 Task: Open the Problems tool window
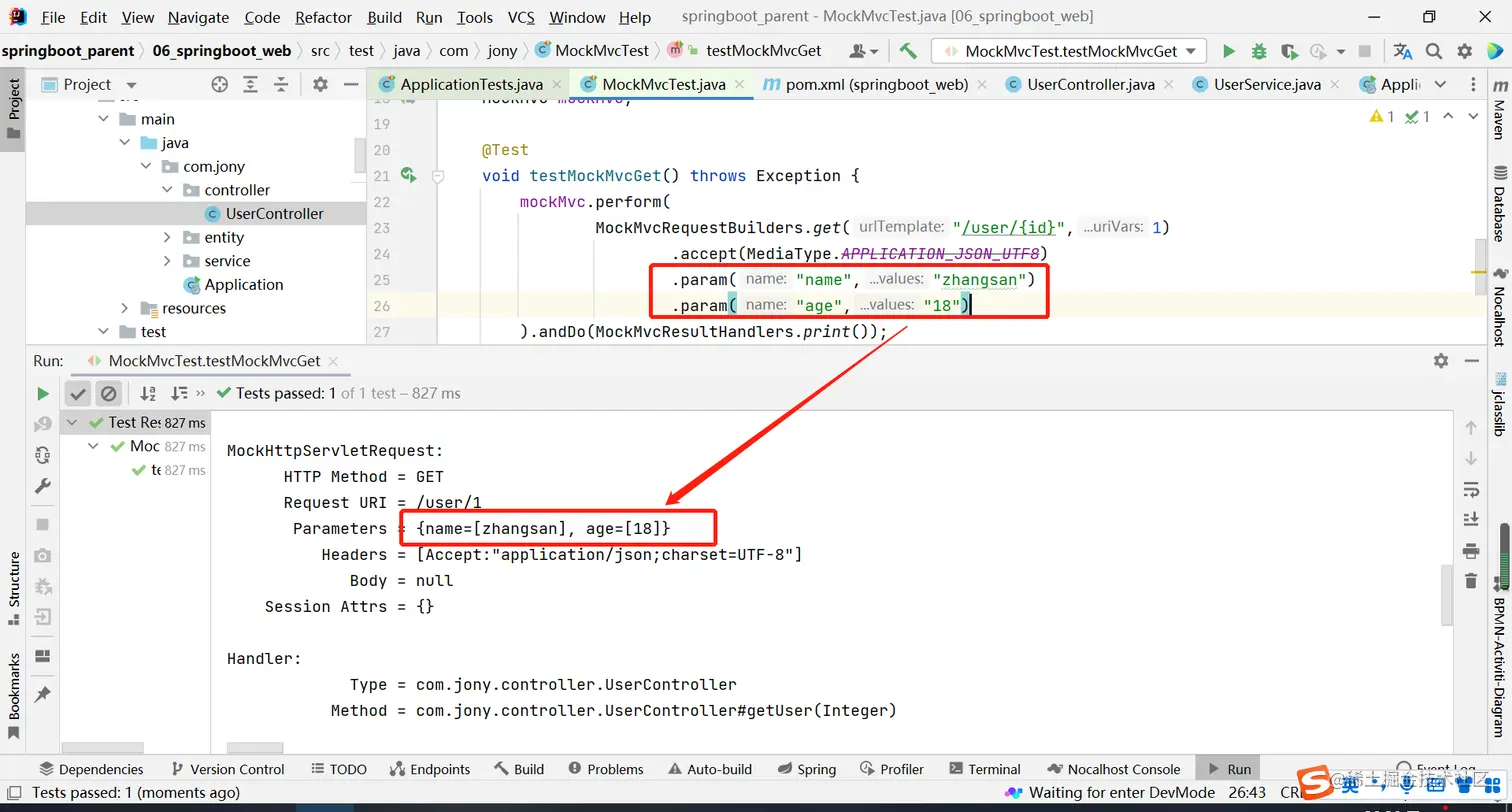click(x=606, y=769)
